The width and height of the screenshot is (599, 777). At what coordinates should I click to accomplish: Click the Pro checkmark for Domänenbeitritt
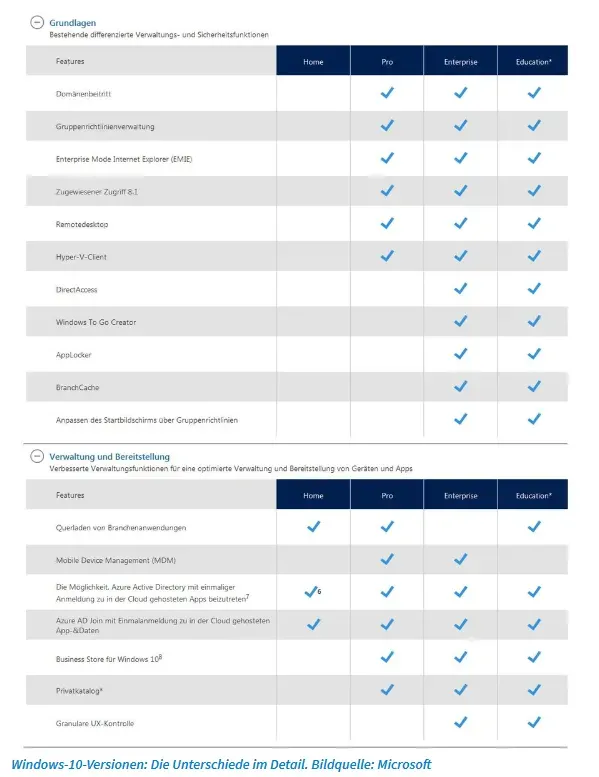coord(387,93)
